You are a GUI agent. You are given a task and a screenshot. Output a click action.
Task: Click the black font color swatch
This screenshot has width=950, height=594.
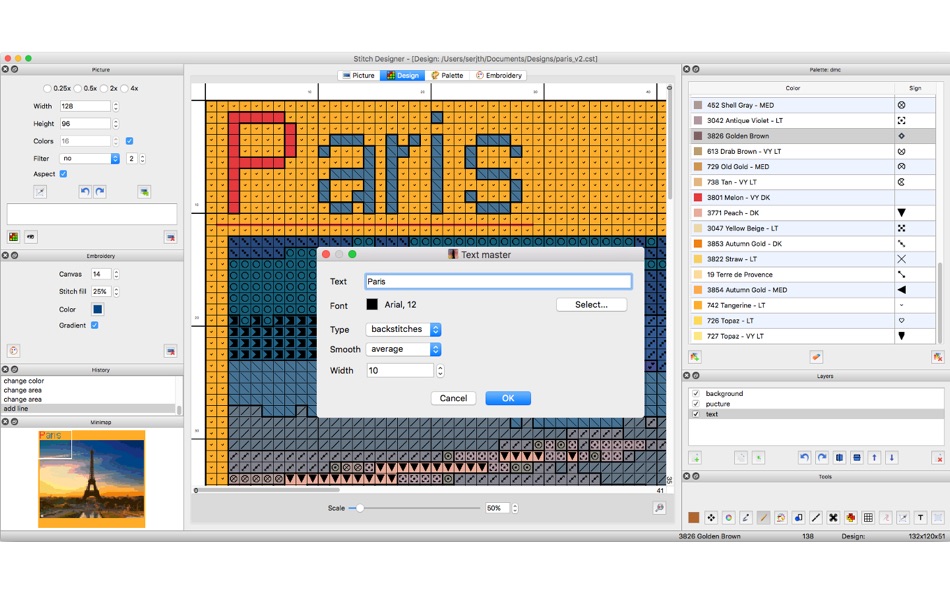[x=372, y=305]
